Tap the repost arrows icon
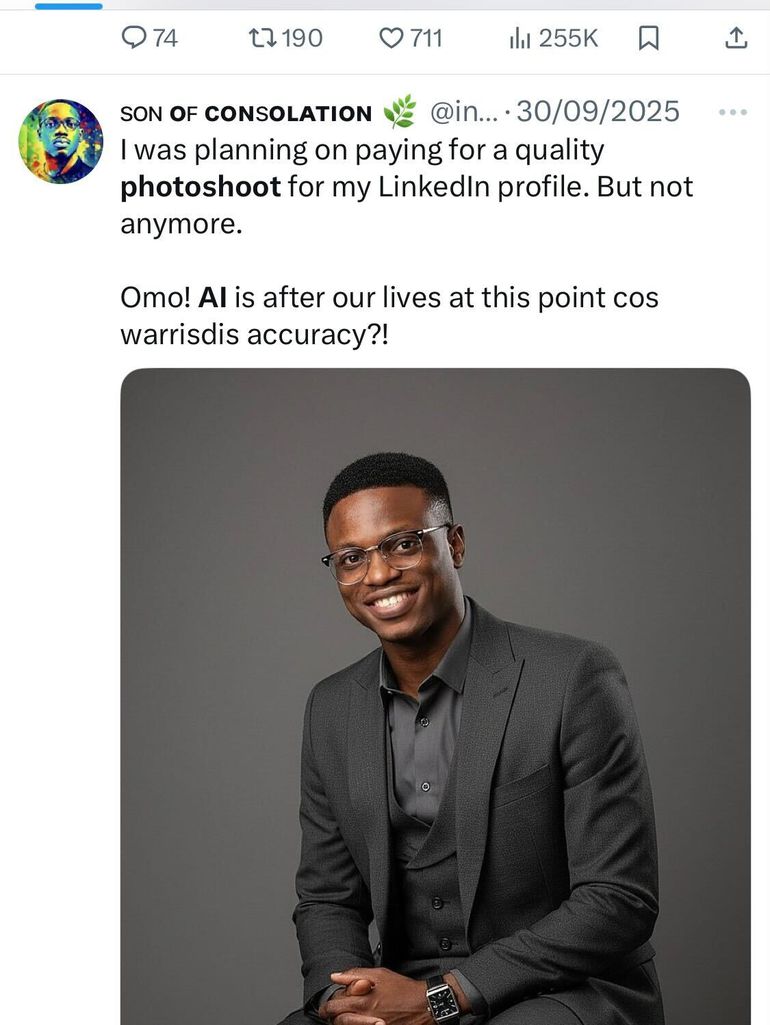Image resolution: width=770 pixels, height=1025 pixels. coord(261,38)
